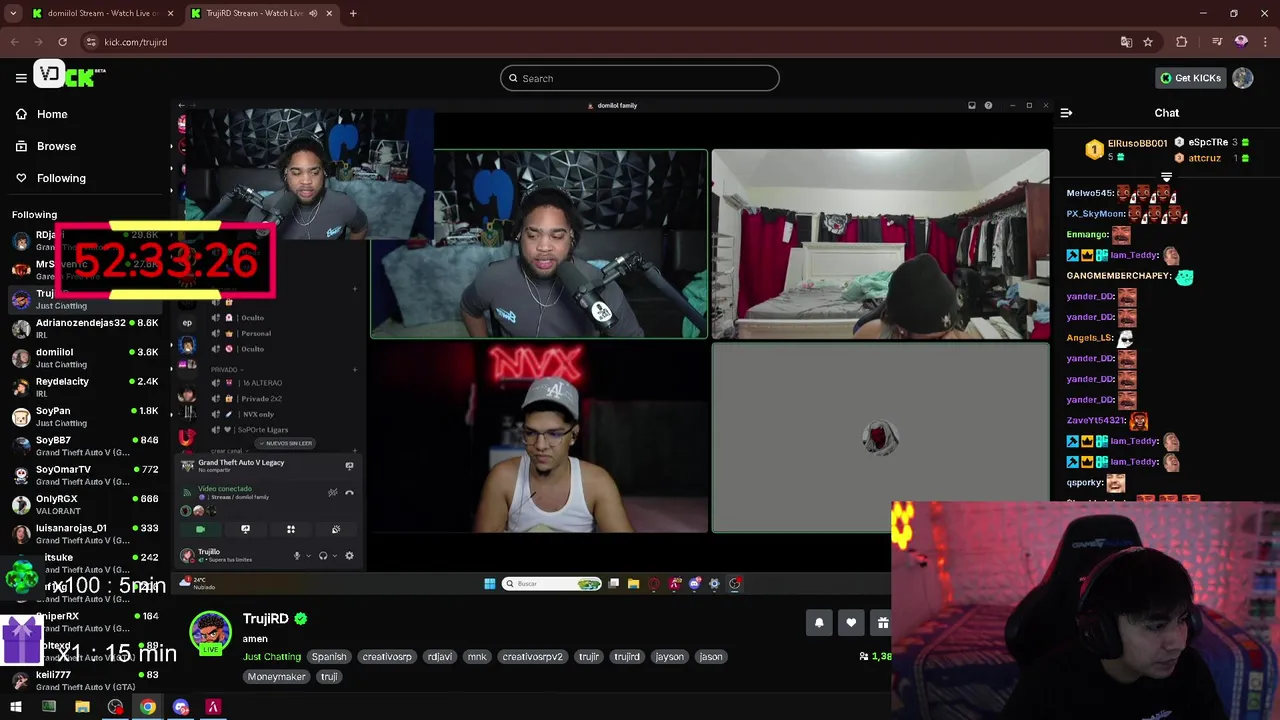Open SoyOmarTV channel in Following list

[85, 474]
